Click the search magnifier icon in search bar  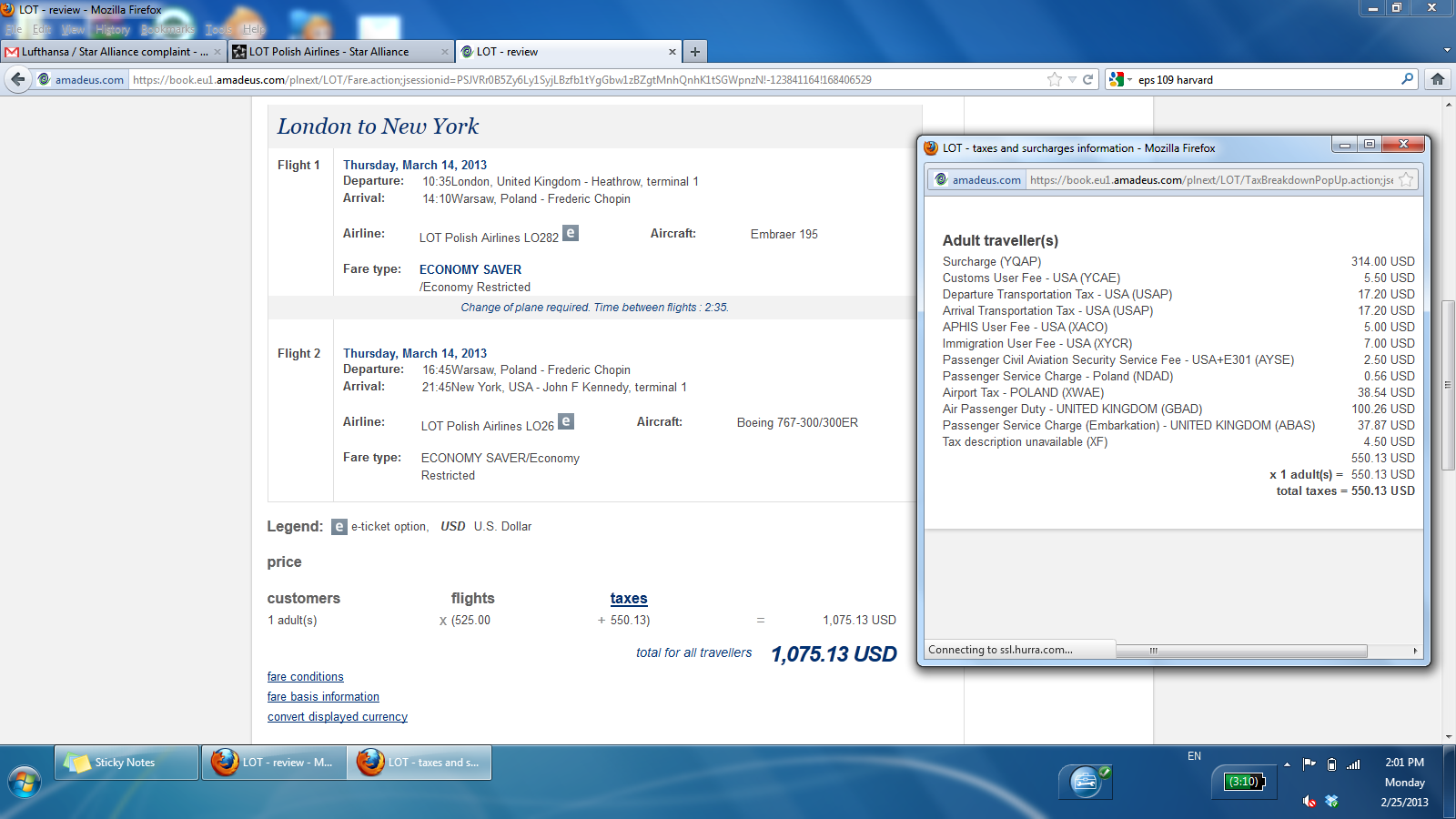(x=1407, y=79)
